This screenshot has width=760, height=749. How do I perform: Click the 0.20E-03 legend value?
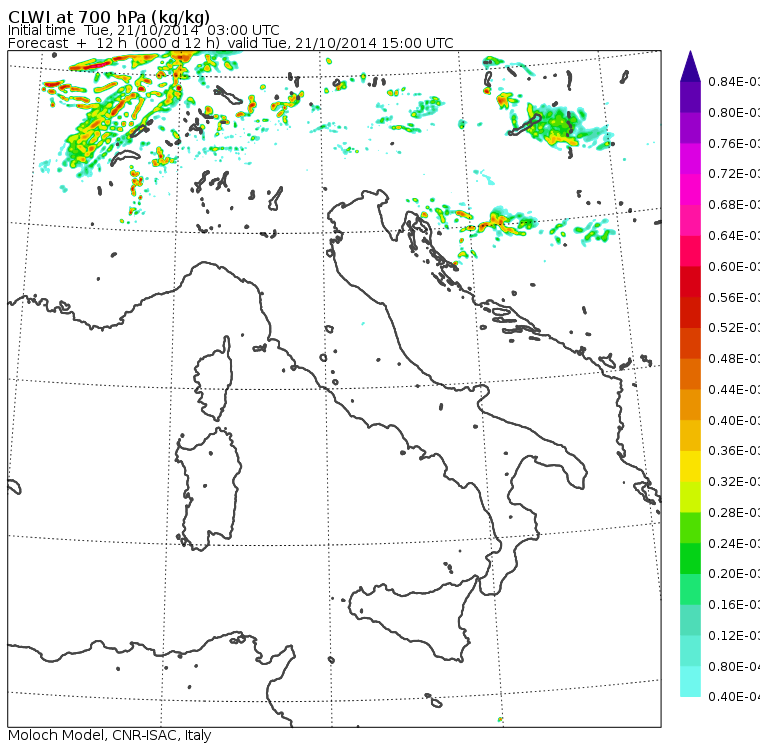click(x=734, y=574)
